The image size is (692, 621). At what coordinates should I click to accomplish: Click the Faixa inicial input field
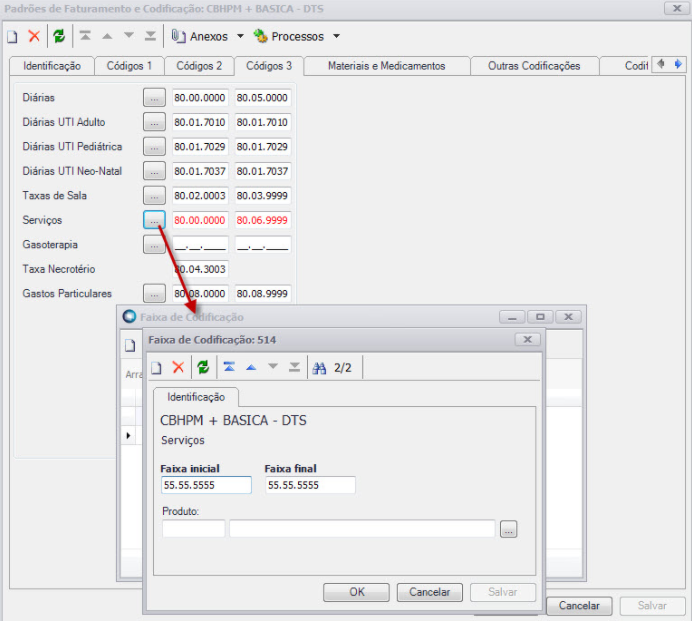[x=206, y=485]
